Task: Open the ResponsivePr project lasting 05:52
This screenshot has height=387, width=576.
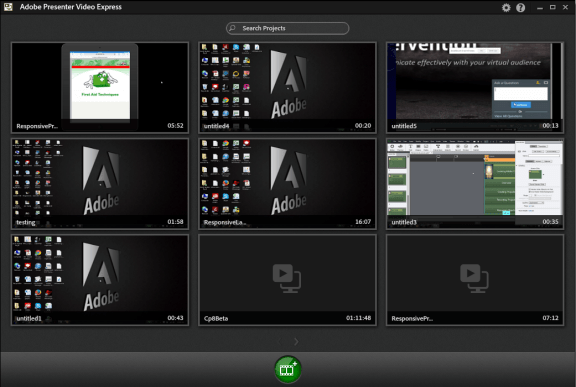Action: tap(100, 87)
